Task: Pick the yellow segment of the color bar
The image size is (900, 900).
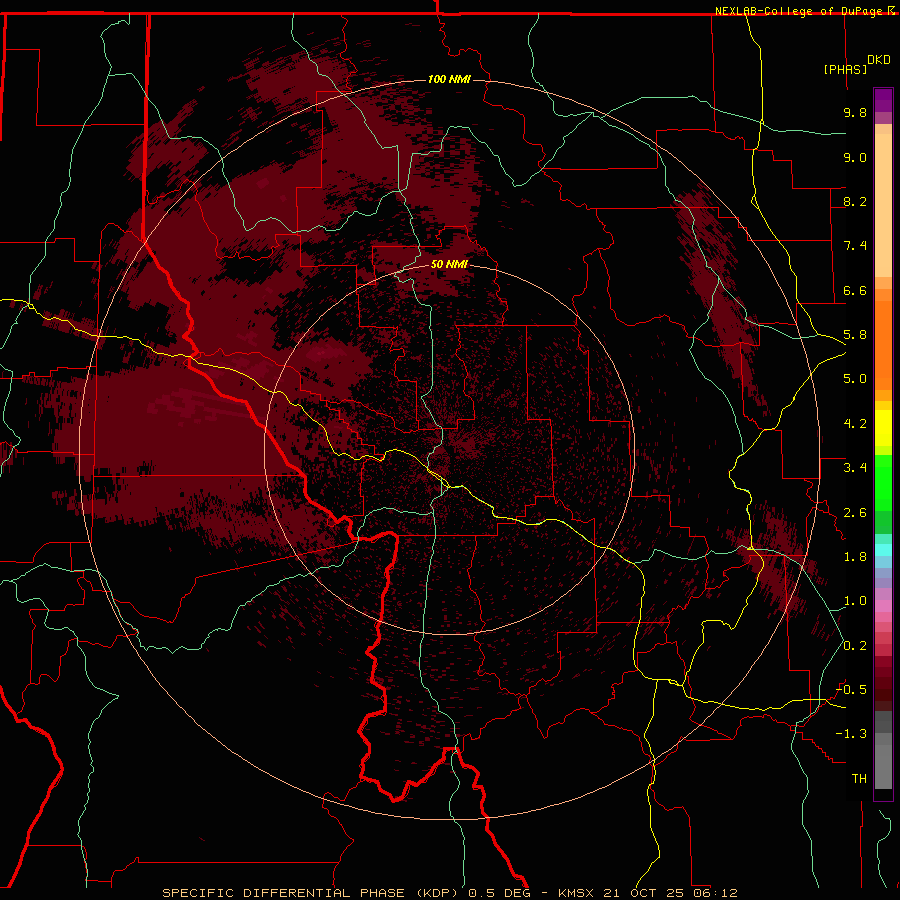Action: (x=883, y=428)
